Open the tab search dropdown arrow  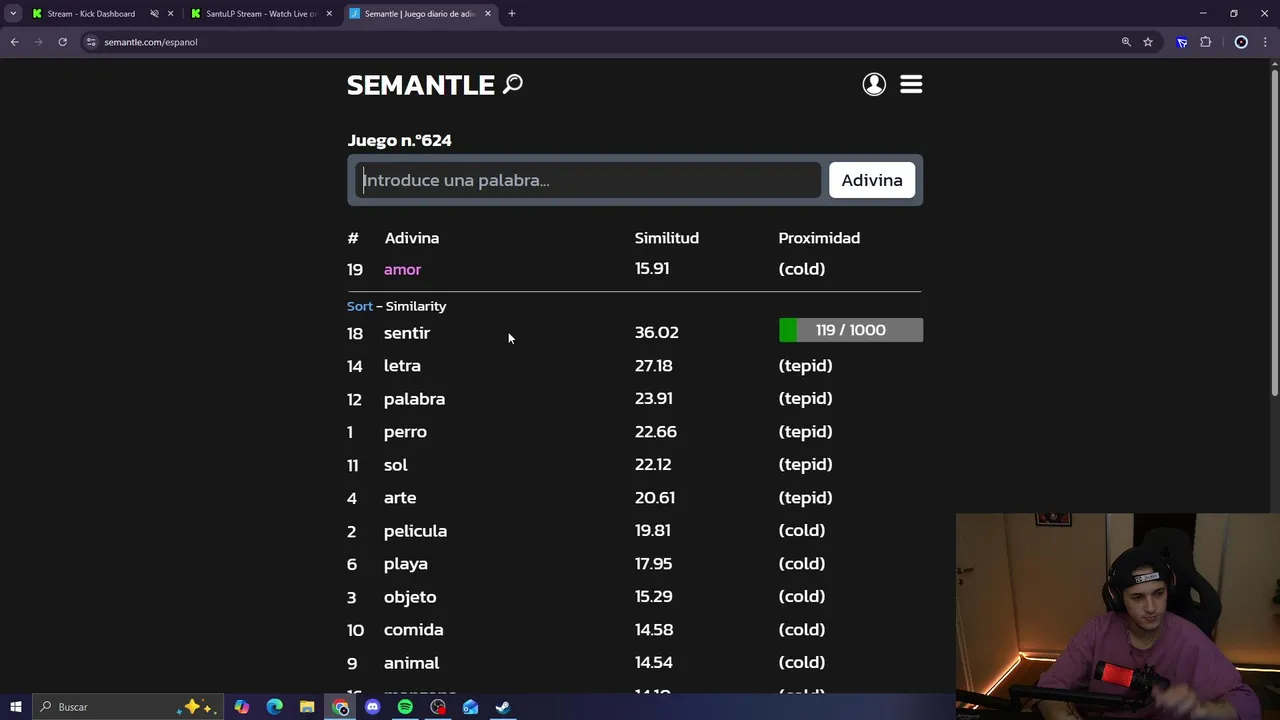point(13,14)
